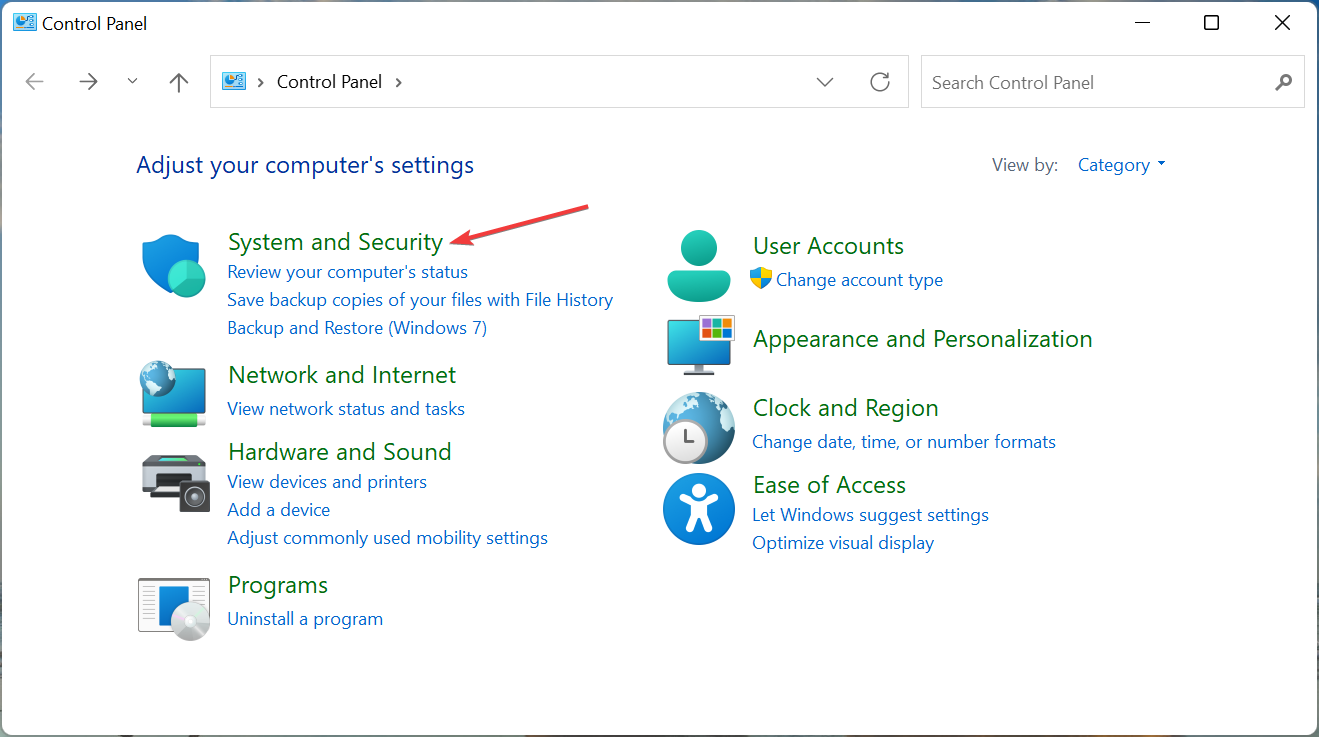Screen dimensions: 1319x737
Task: Open the Ease of Access icon
Action: click(698, 509)
